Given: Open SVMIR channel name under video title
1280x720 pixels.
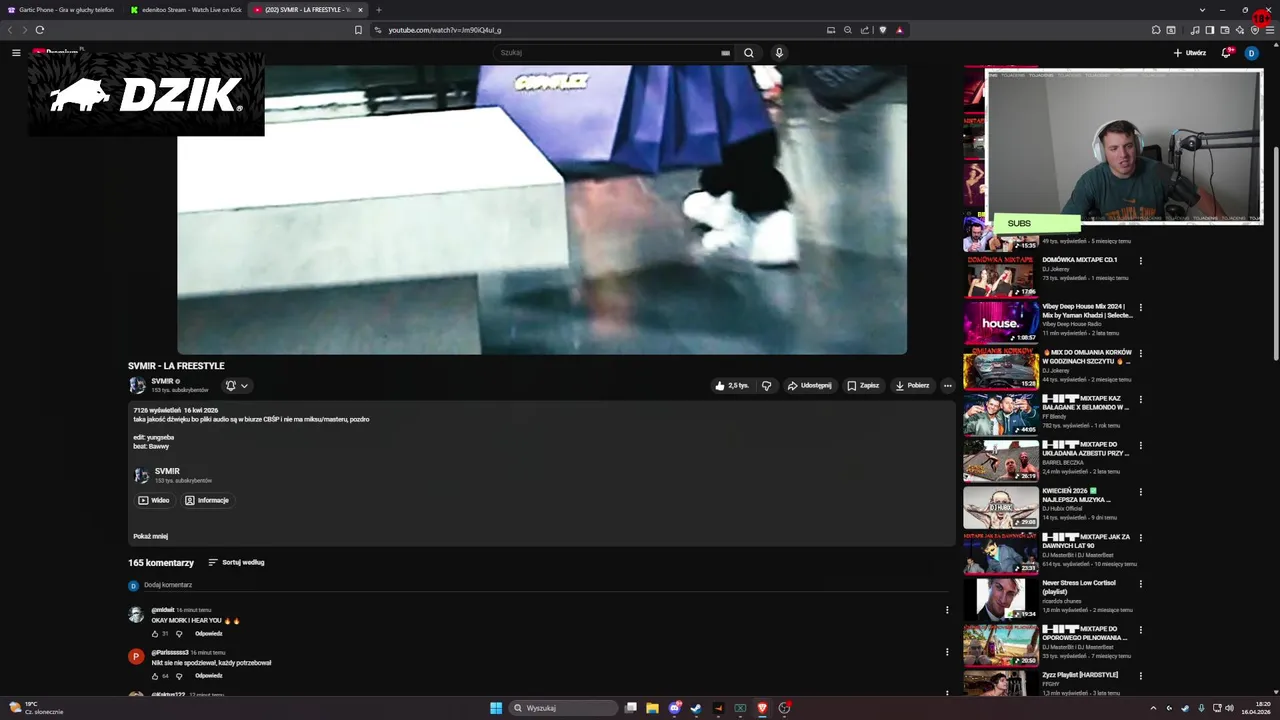Looking at the screenshot, I should tap(163, 381).
